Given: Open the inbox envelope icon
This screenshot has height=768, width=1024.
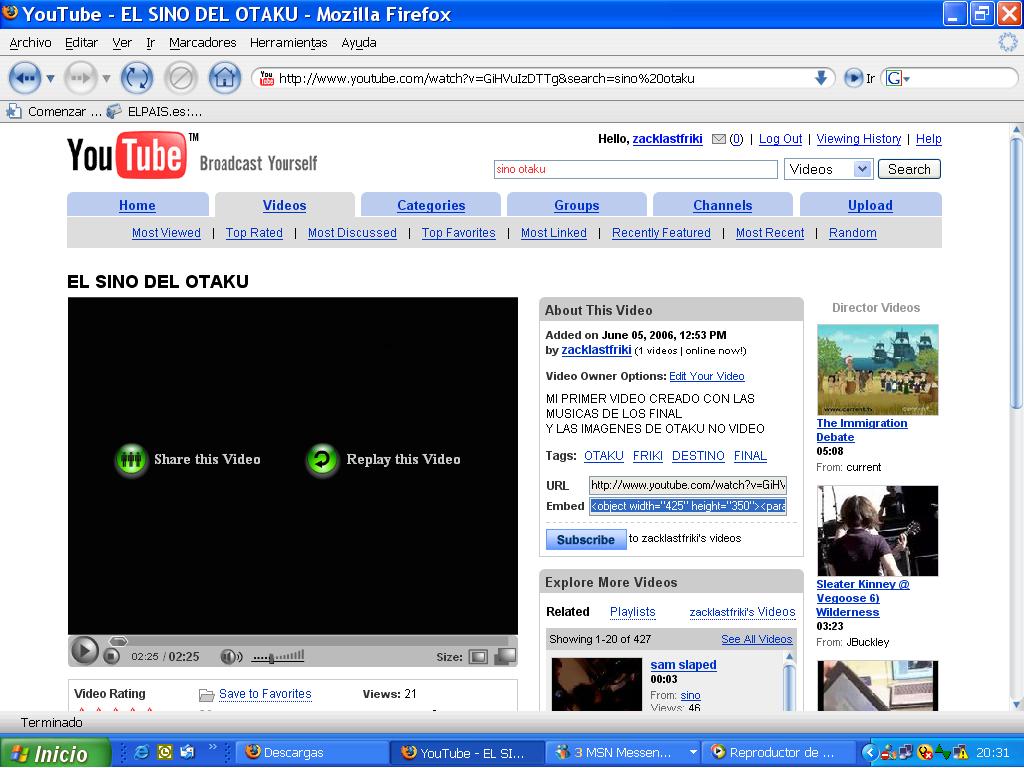Looking at the screenshot, I should [x=718, y=138].
